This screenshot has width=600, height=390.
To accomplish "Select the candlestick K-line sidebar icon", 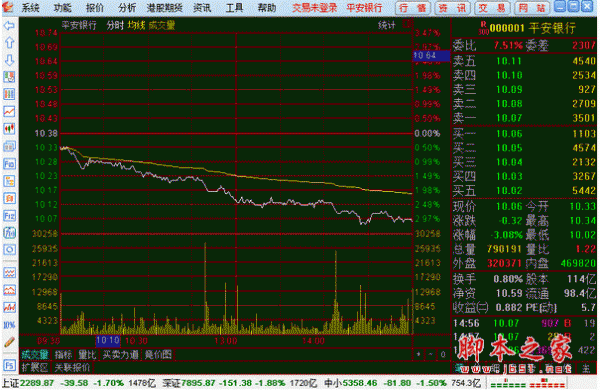I will coord(9,129).
